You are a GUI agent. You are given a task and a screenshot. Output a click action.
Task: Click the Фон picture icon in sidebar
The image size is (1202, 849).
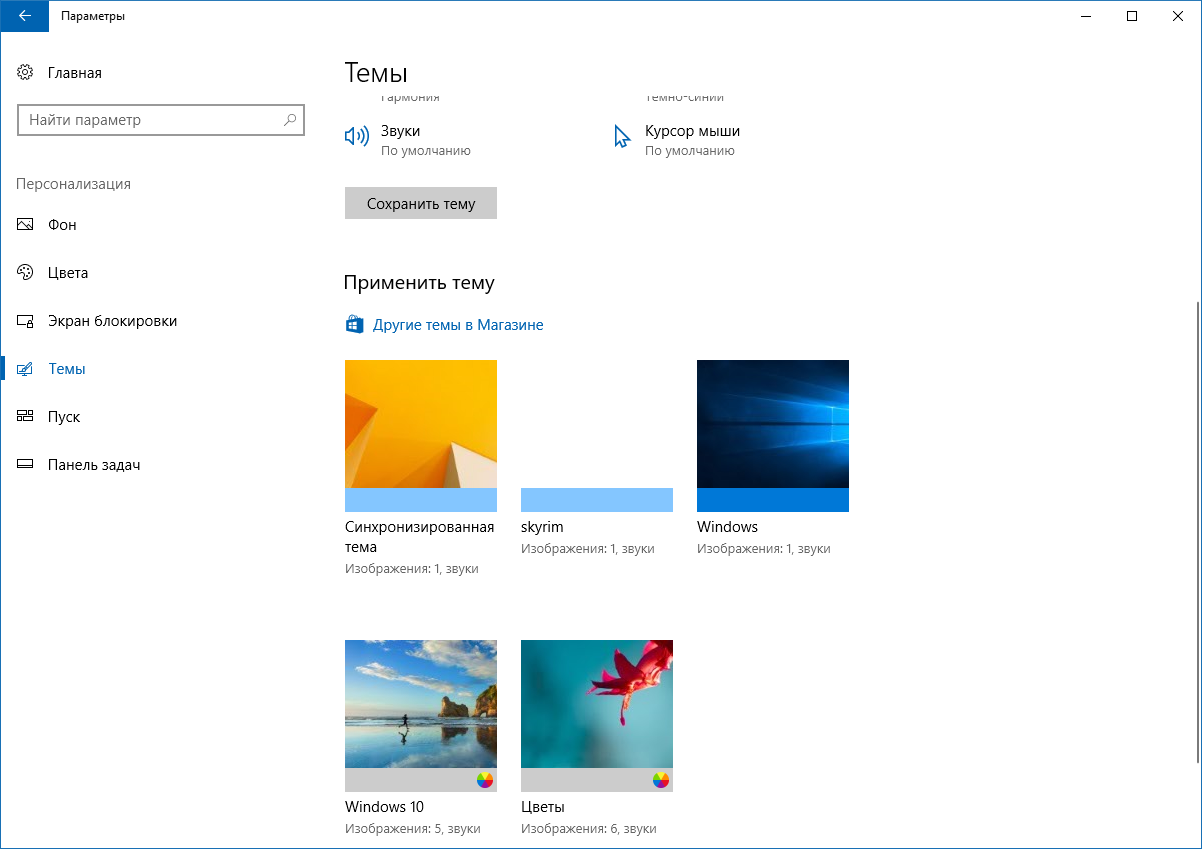26,225
